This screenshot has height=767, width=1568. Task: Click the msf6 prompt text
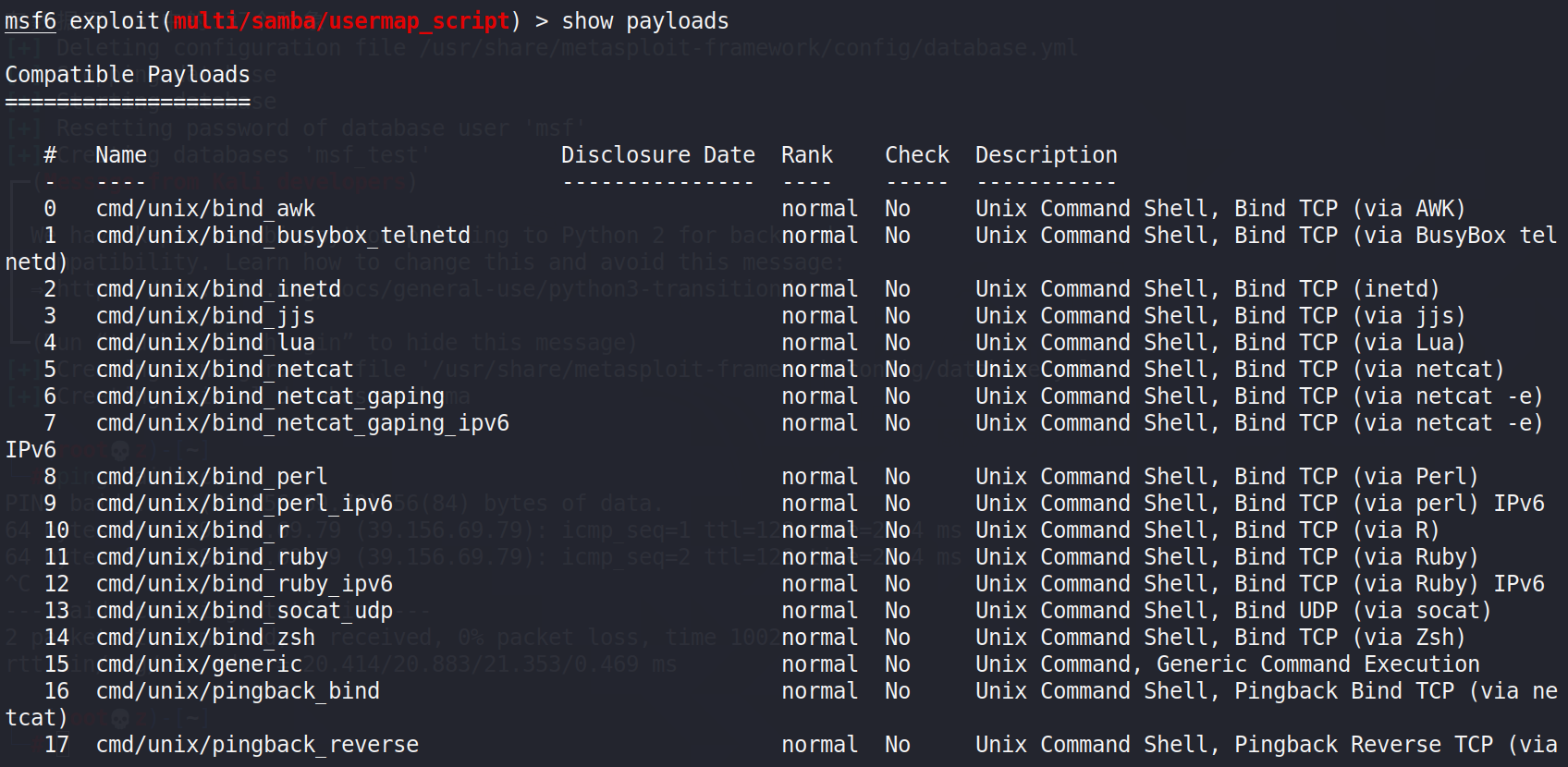(31, 21)
